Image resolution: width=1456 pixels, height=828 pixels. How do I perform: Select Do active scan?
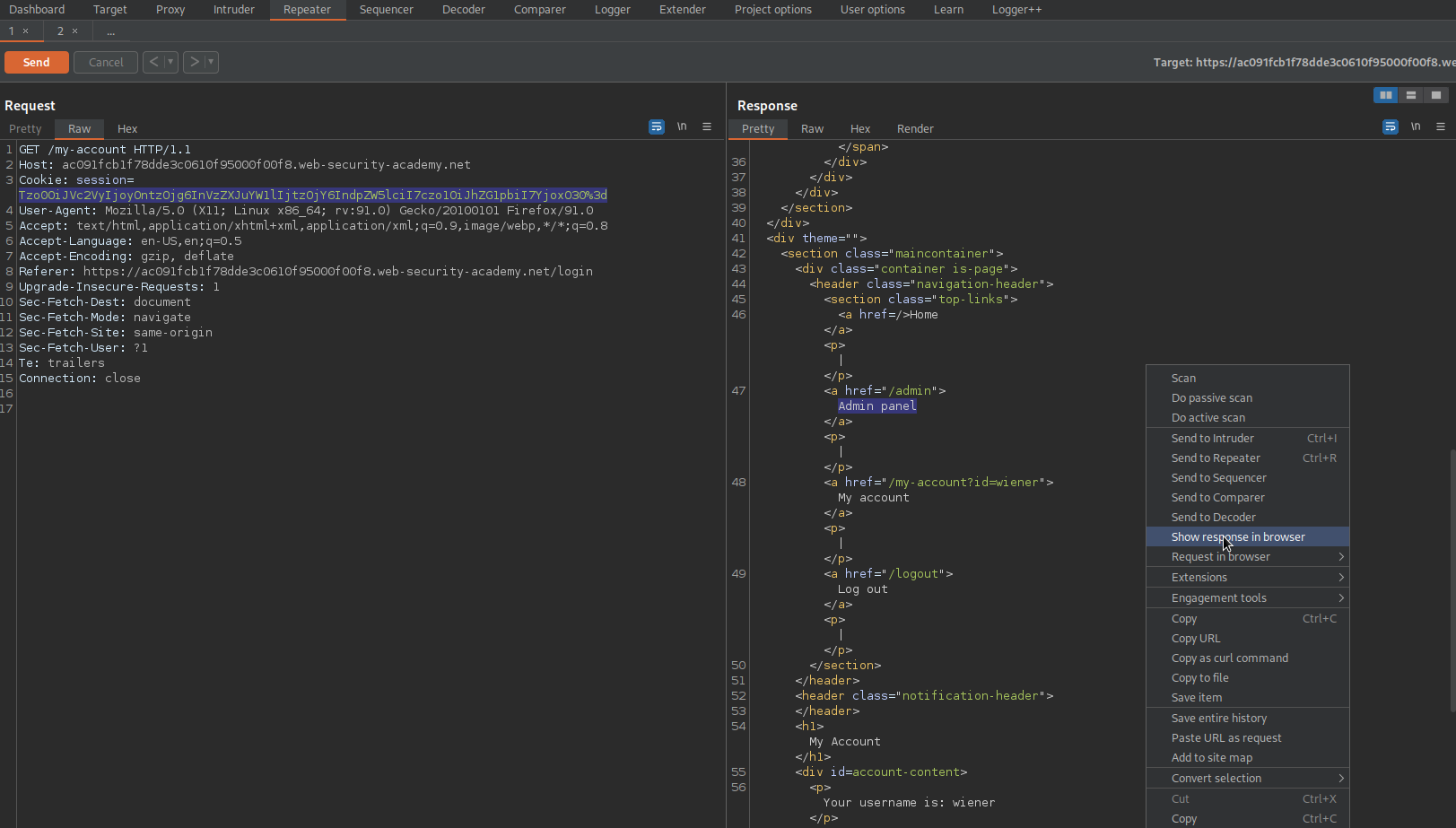(x=1248, y=418)
